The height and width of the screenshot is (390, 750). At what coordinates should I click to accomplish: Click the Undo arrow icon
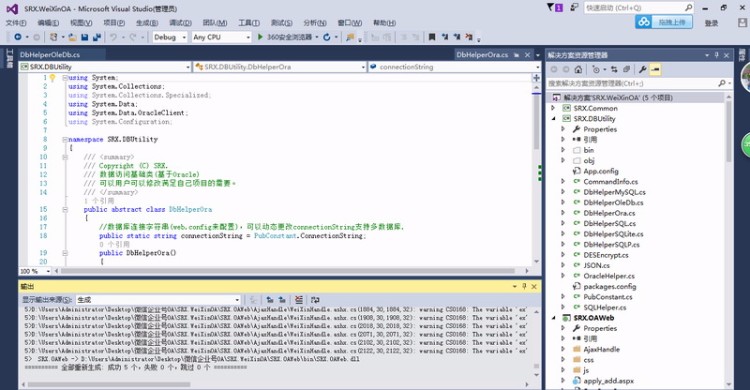click(113, 37)
